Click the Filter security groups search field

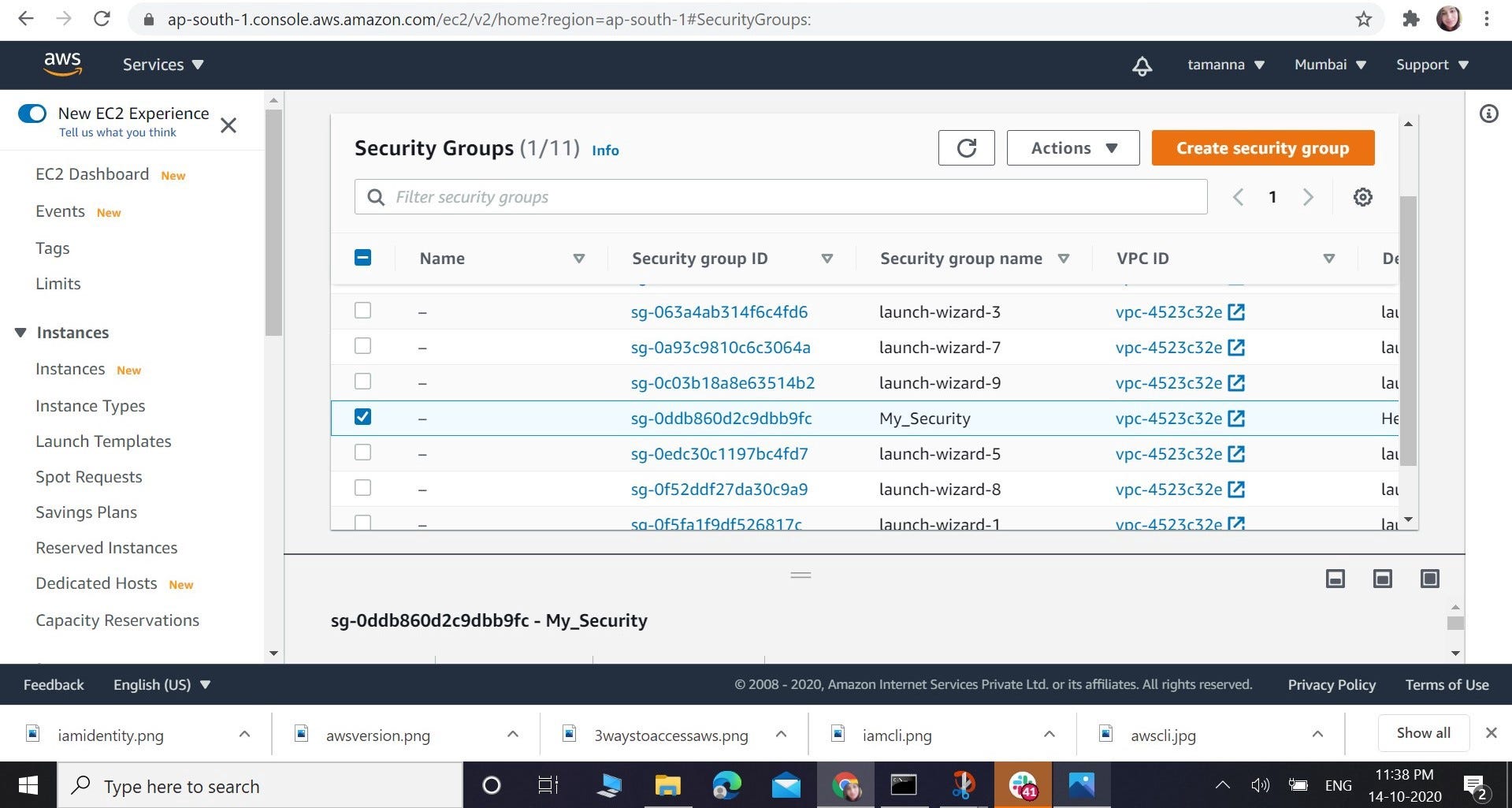[781, 197]
